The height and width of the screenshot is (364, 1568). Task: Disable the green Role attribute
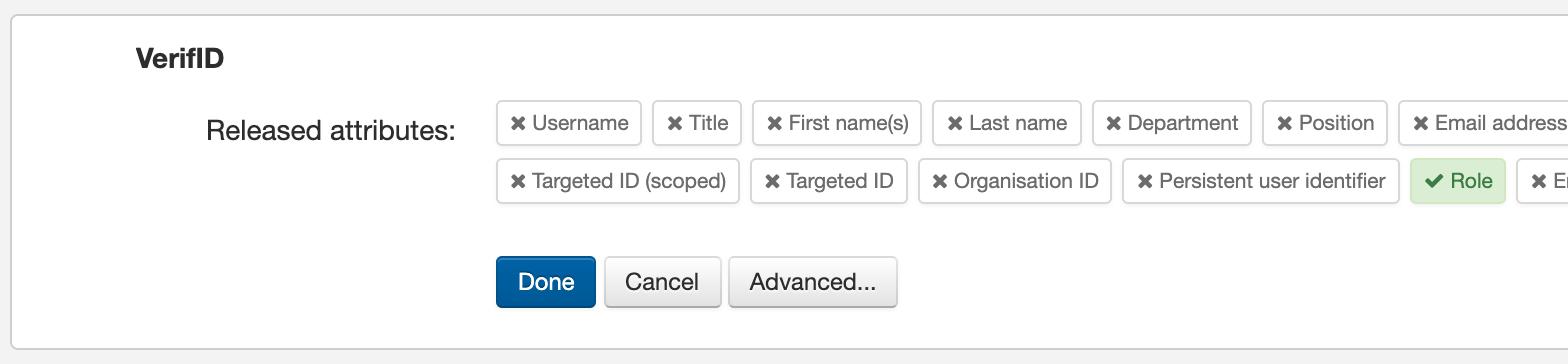[1458, 181]
